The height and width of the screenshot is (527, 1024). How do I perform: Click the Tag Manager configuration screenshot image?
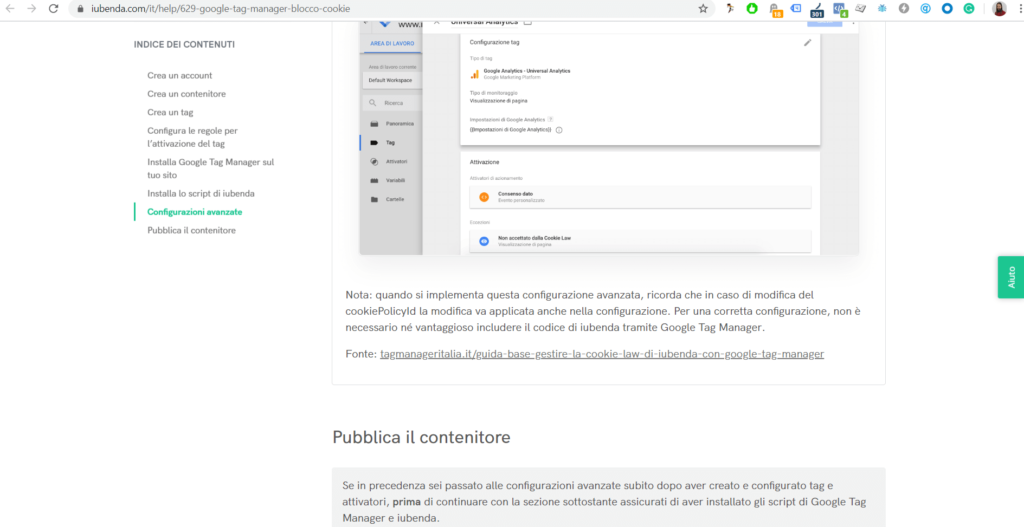coord(609,137)
